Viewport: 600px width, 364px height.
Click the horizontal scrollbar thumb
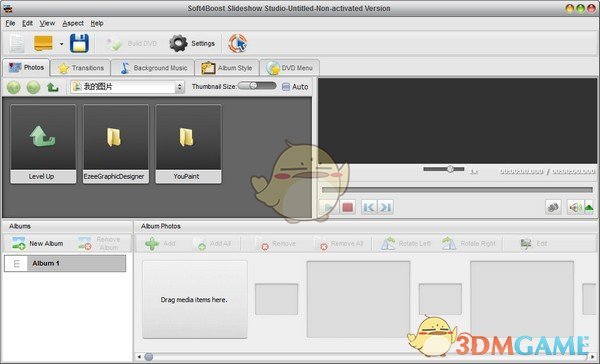click(149, 357)
